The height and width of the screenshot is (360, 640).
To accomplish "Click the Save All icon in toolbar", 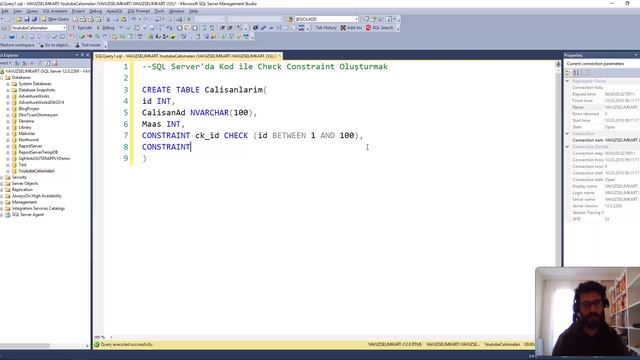I will click(x=34, y=19).
